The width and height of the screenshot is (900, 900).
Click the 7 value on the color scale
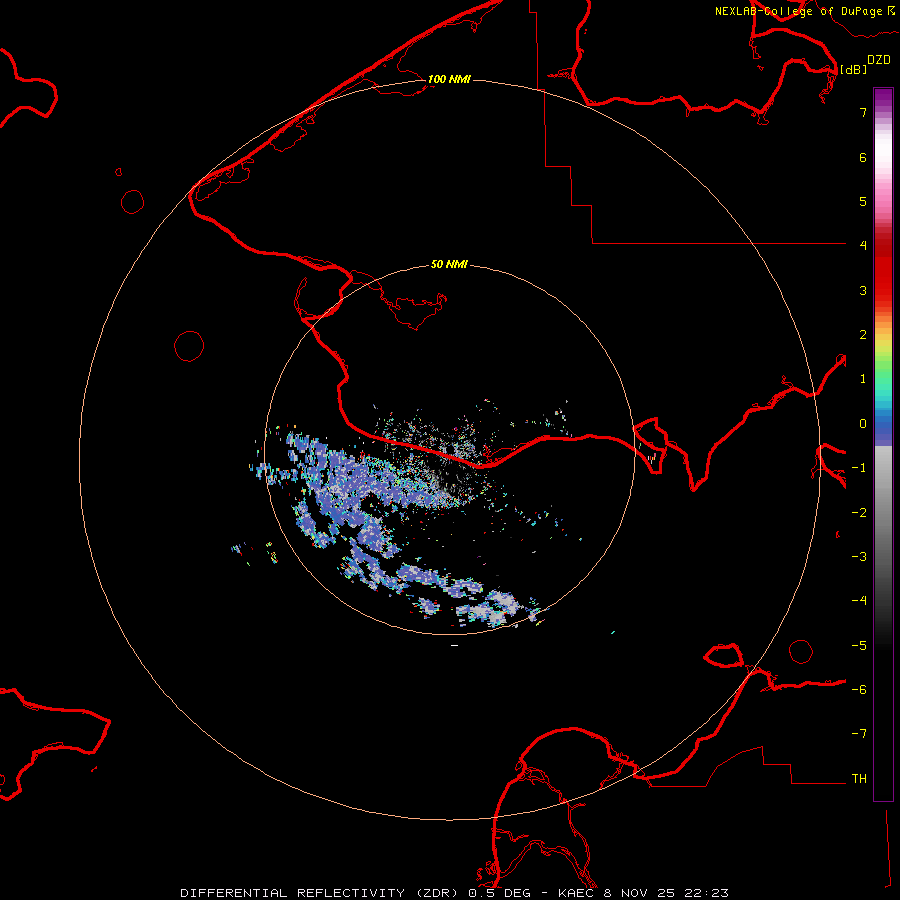pos(863,112)
